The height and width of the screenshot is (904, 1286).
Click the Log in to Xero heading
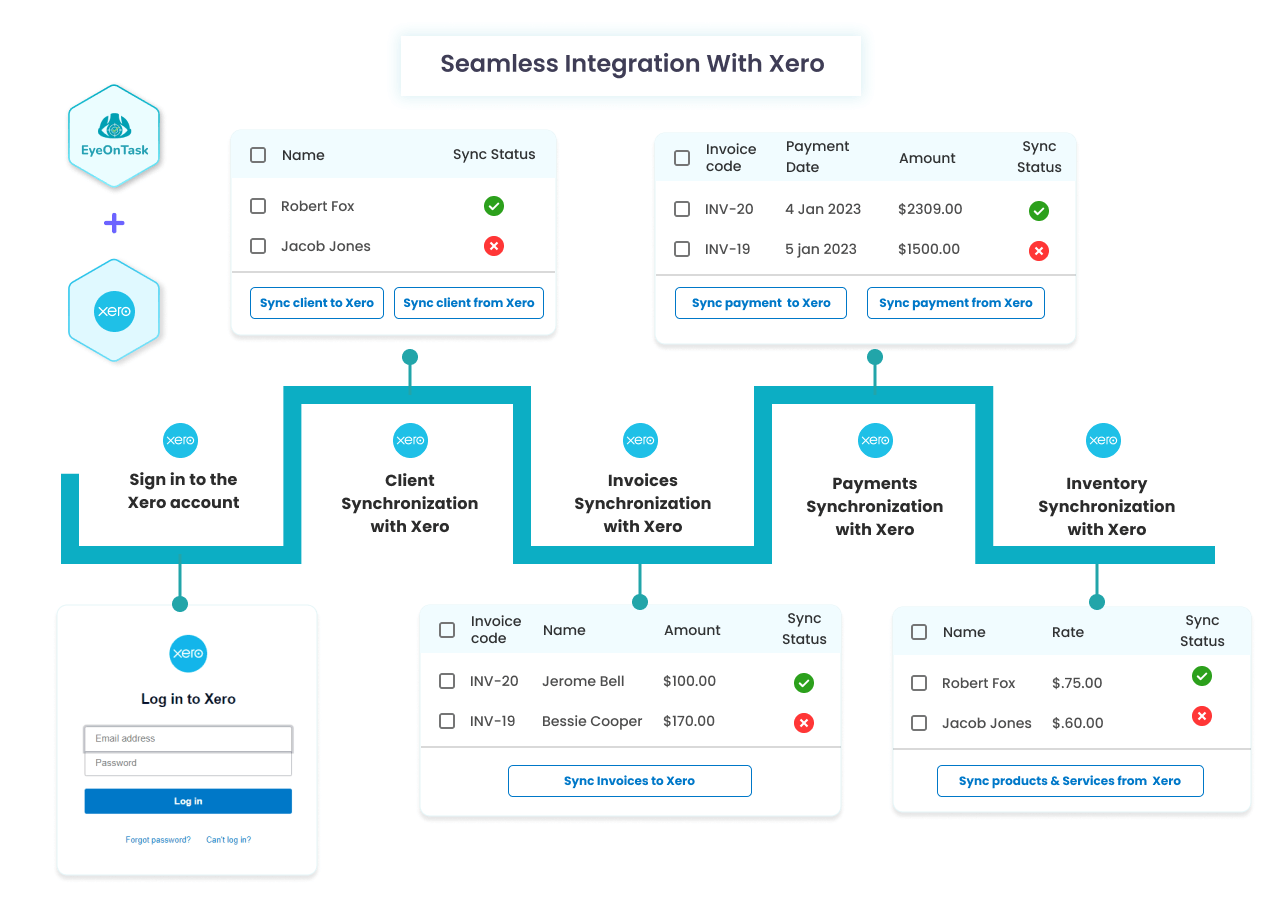point(188,699)
